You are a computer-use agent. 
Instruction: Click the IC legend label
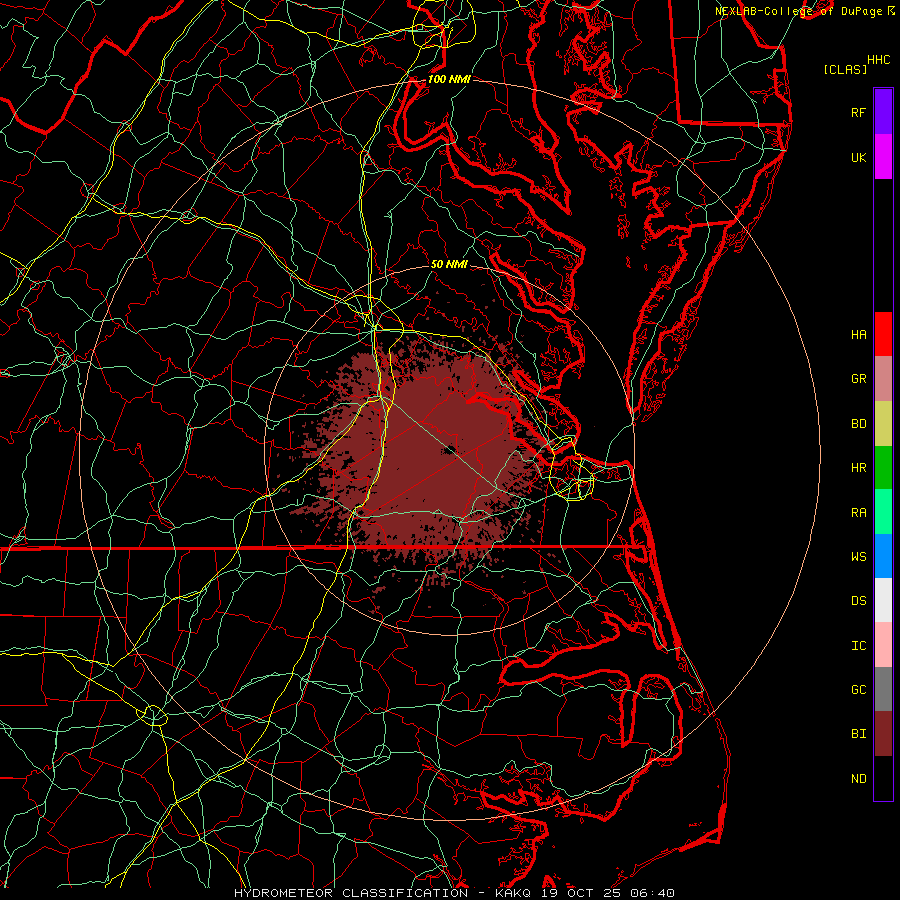point(858,646)
